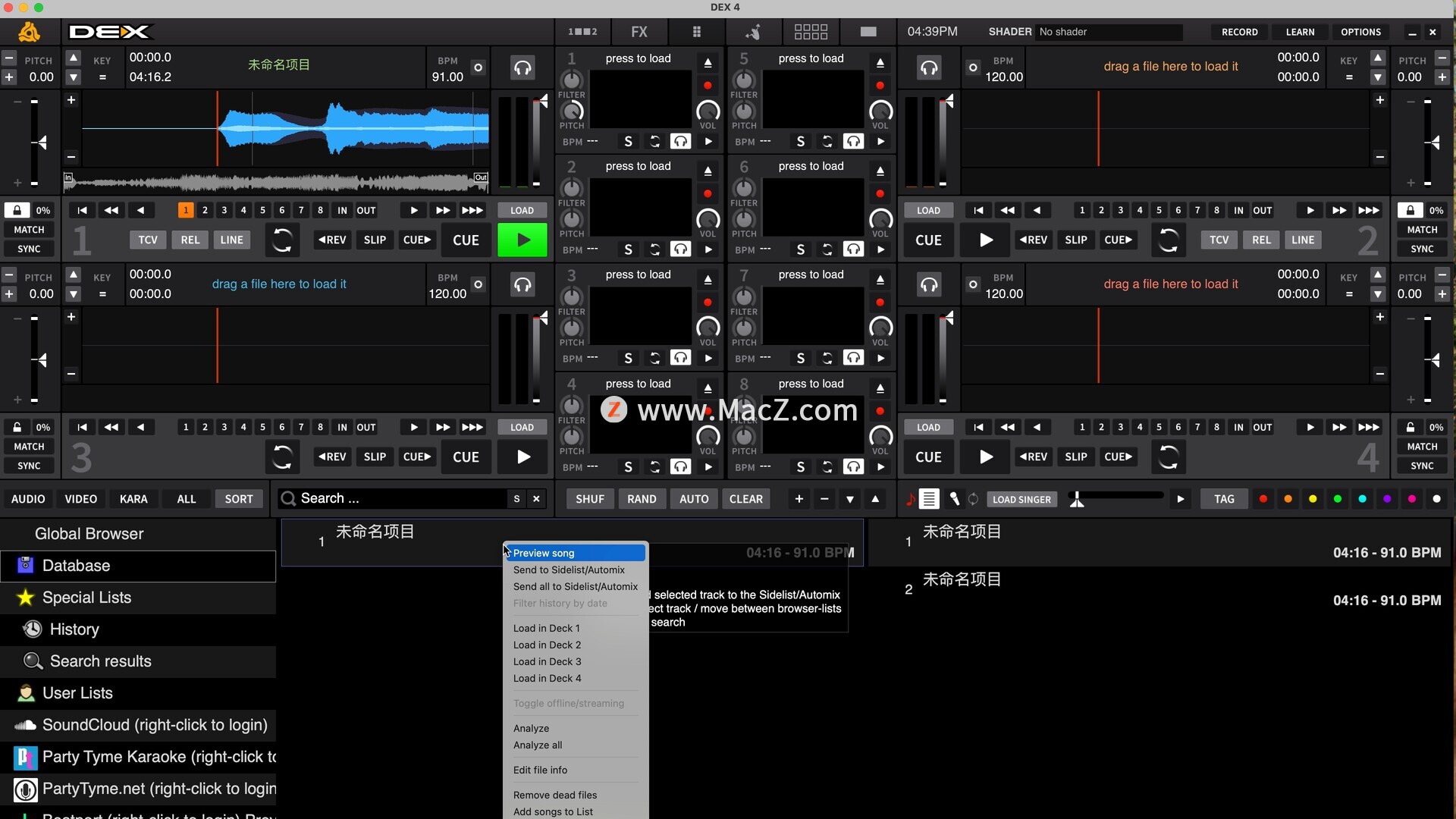Adjust the singer rotation slider
This screenshot has width=1456, height=819.
pyautogui.click(x=1116, y=497)
